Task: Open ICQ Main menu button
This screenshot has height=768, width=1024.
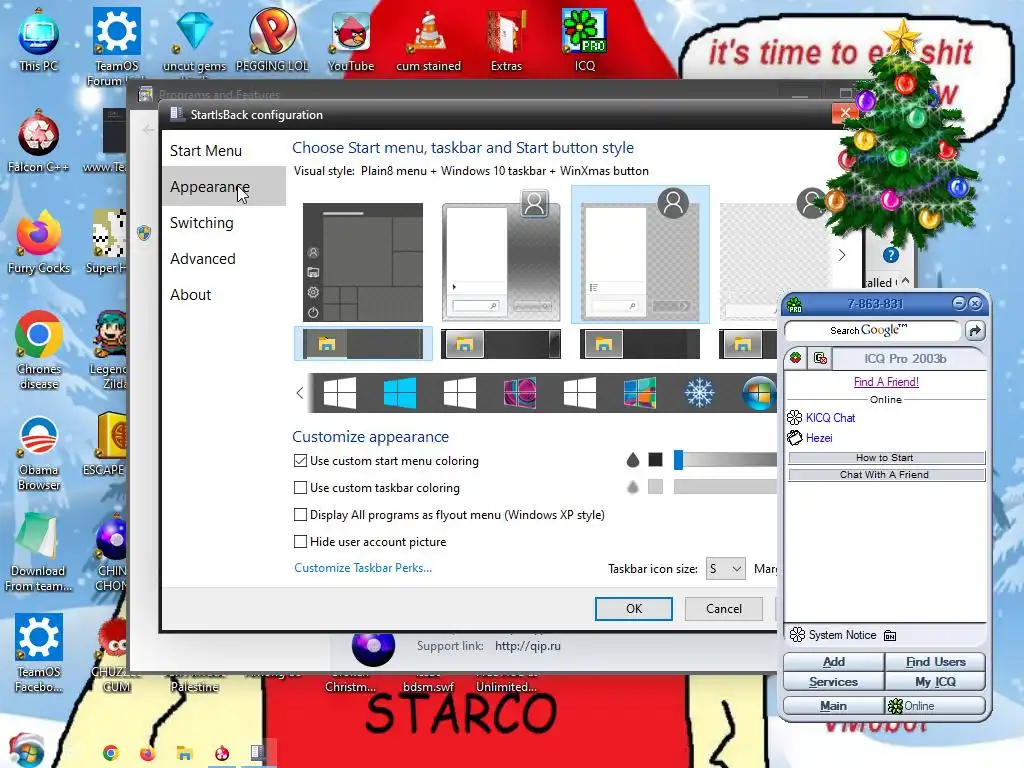Action: [x=834, y=706]
